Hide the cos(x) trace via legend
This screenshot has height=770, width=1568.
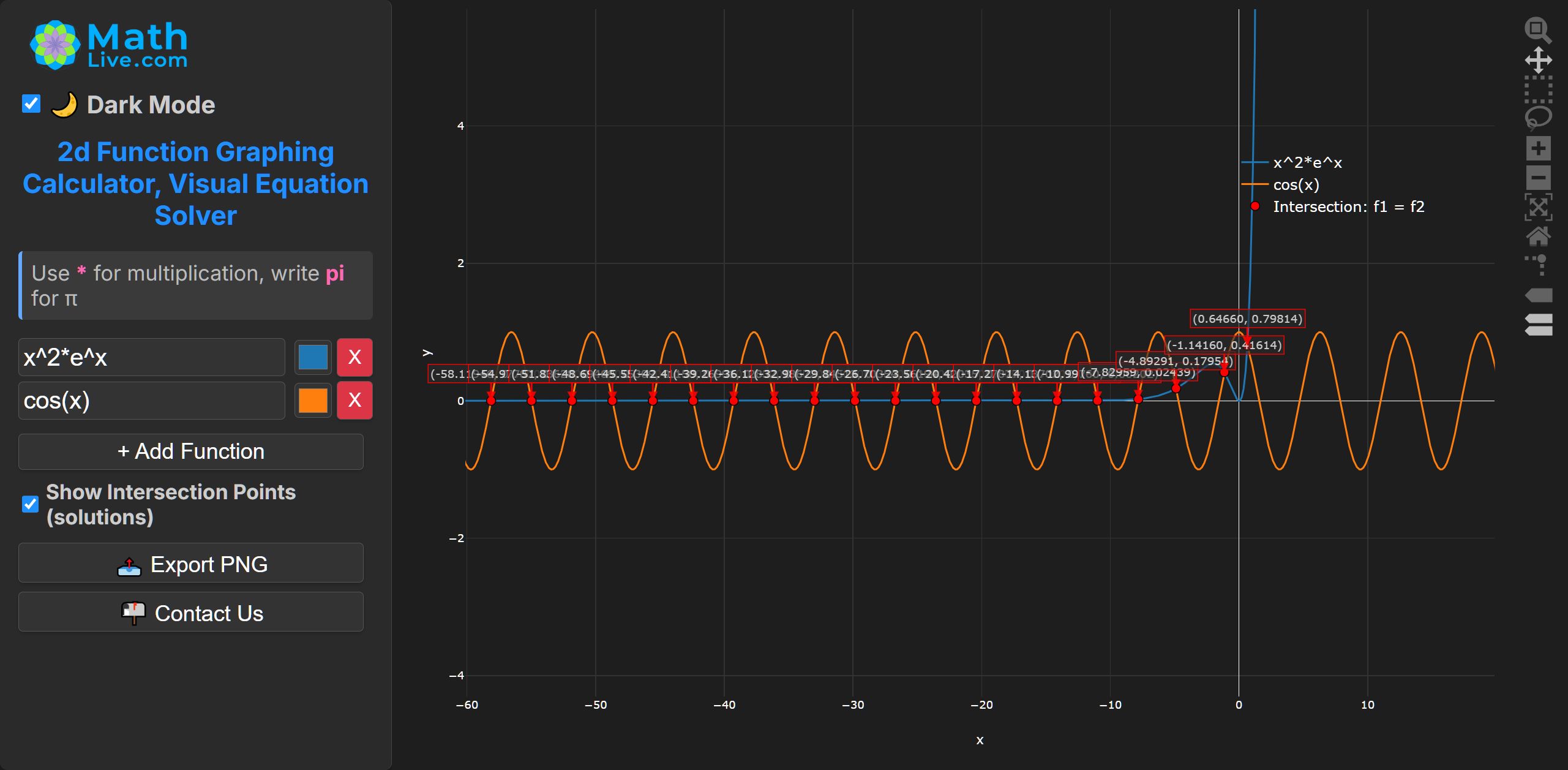(x=1296, y=185)
